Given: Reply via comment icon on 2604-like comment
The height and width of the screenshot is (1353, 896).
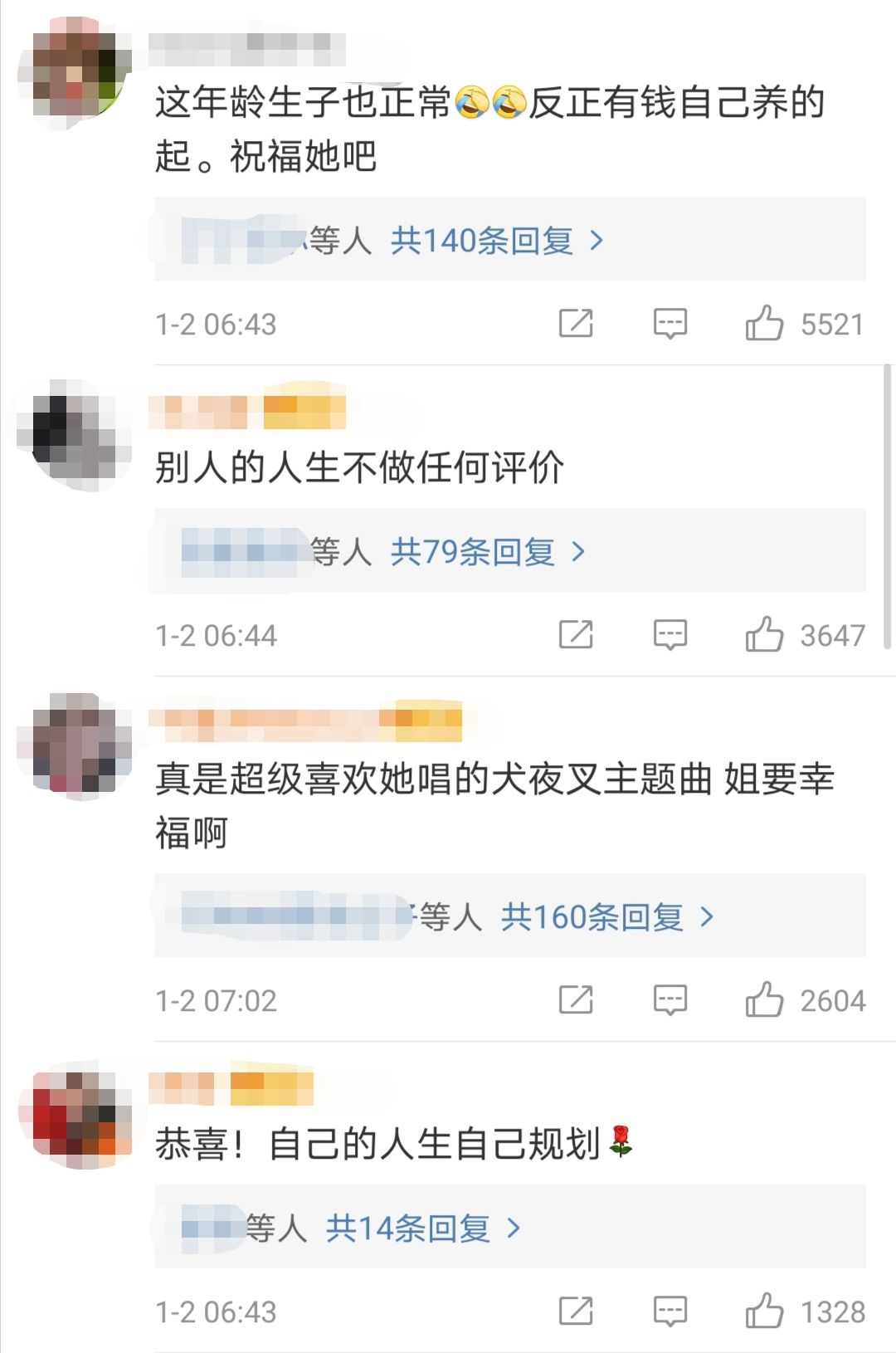Looking at the screenshot, I should [670, 1000].
